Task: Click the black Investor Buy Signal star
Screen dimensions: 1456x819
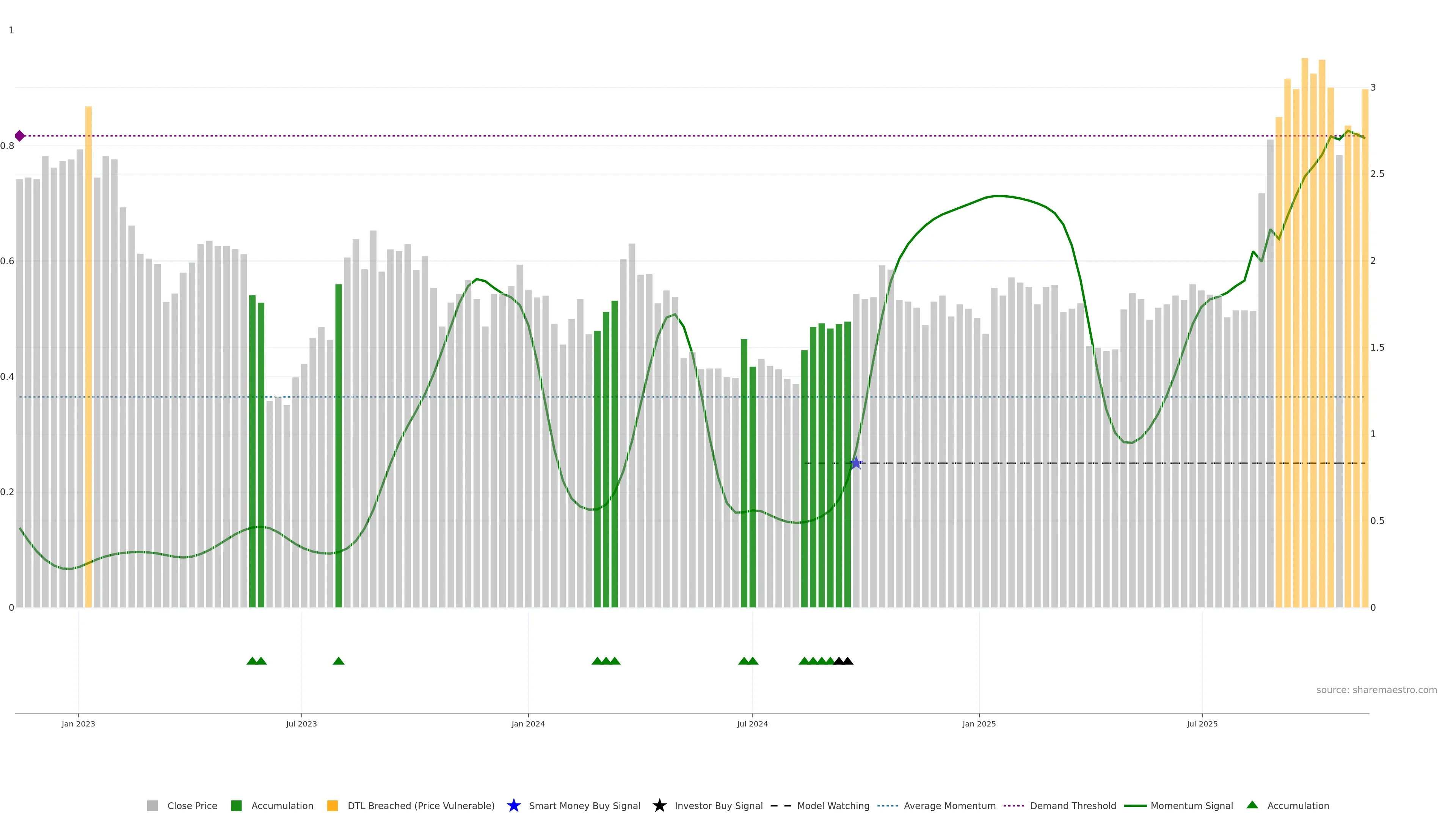Action: [x=659, y=806]
